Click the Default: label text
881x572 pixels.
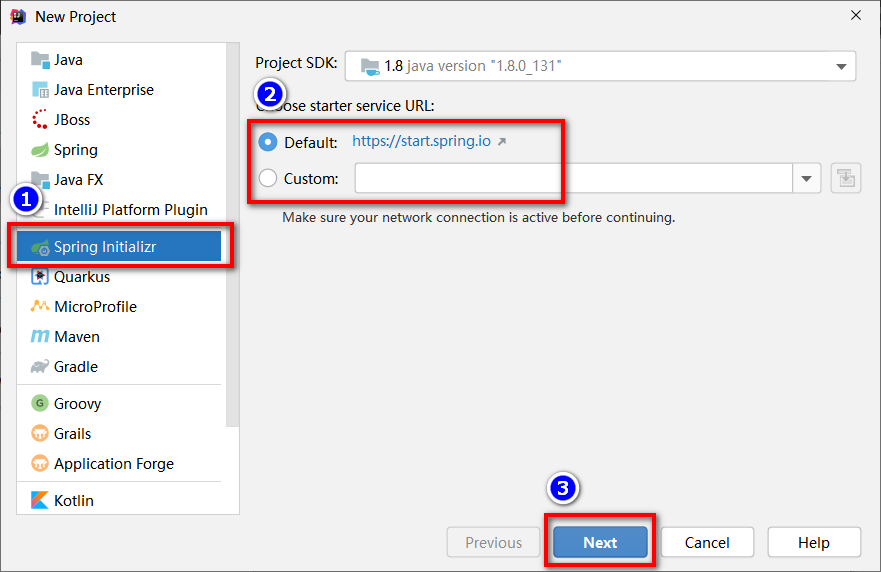[311, 143]
